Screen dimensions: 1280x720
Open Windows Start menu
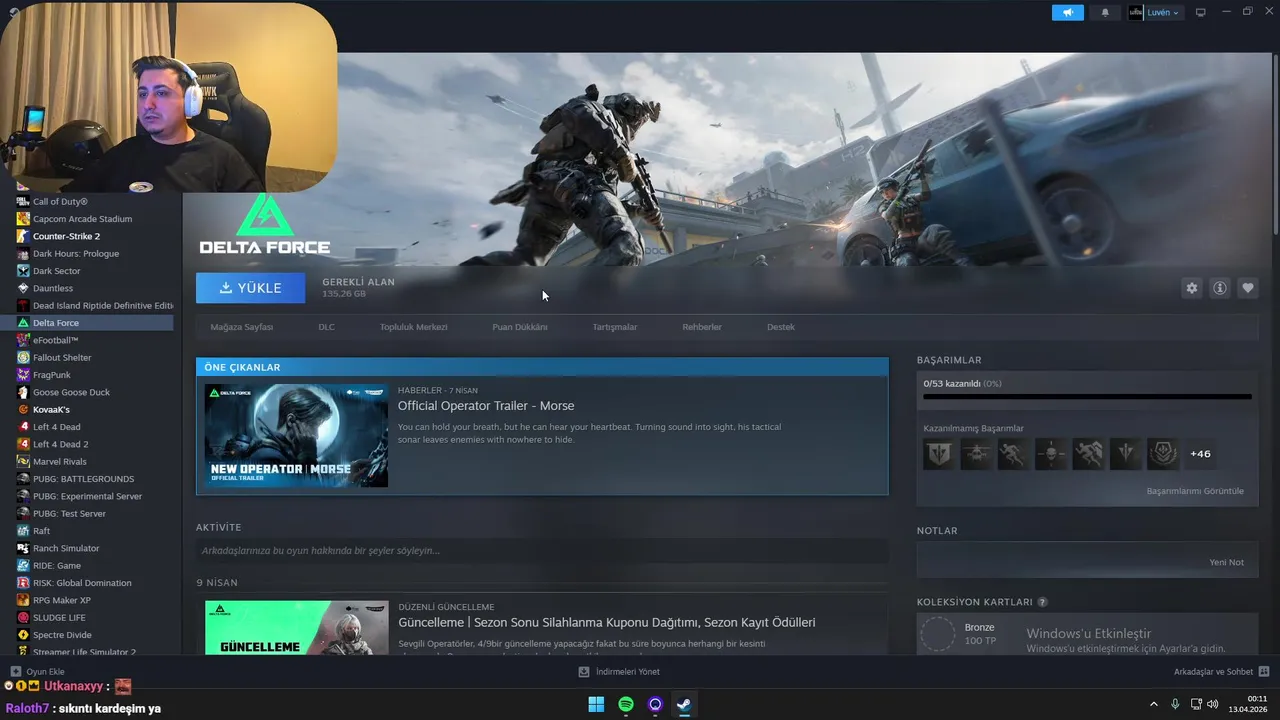[596, 705]
